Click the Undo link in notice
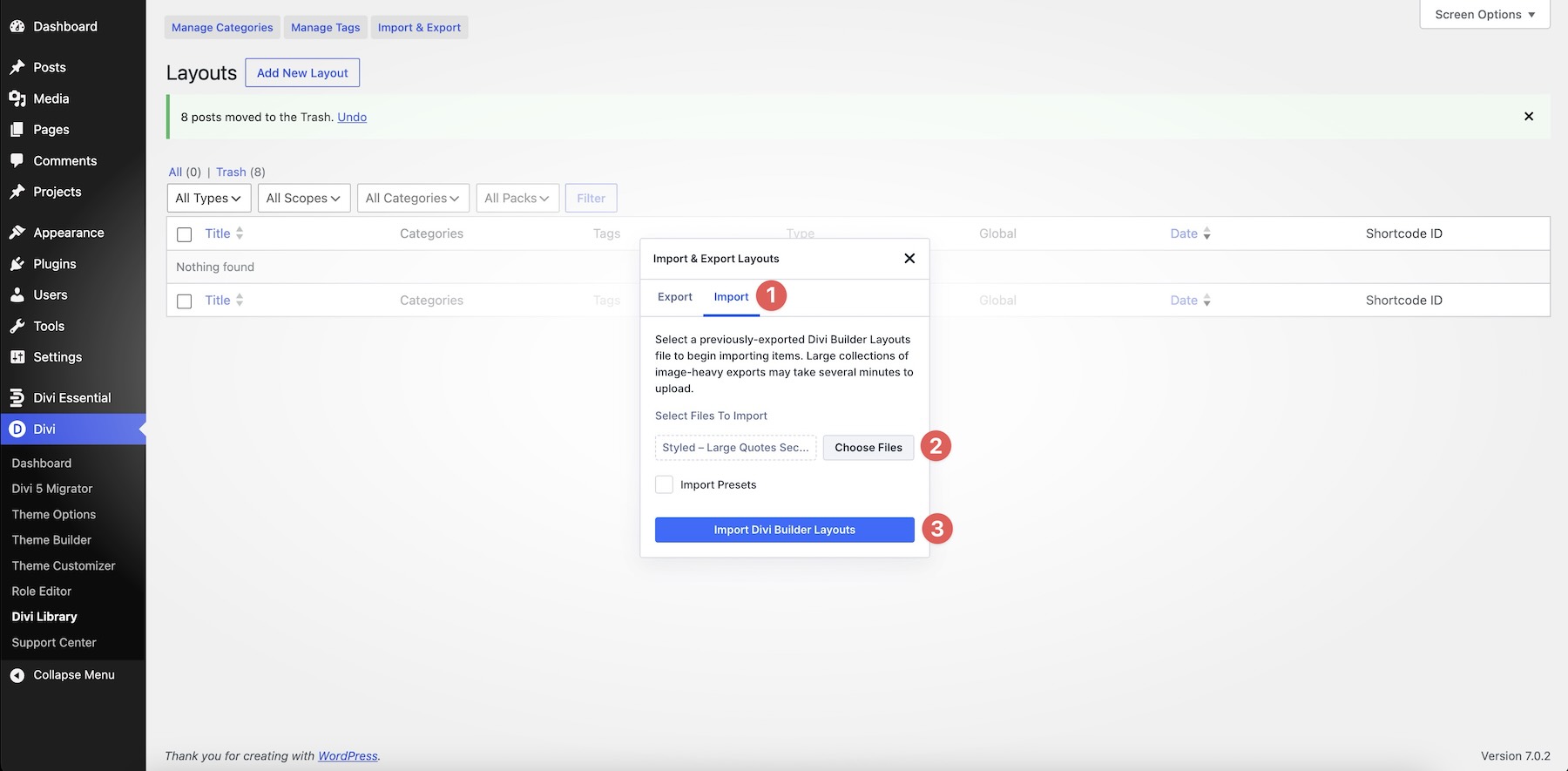Viewport: 1568px width, 771px height. point(352,117)
